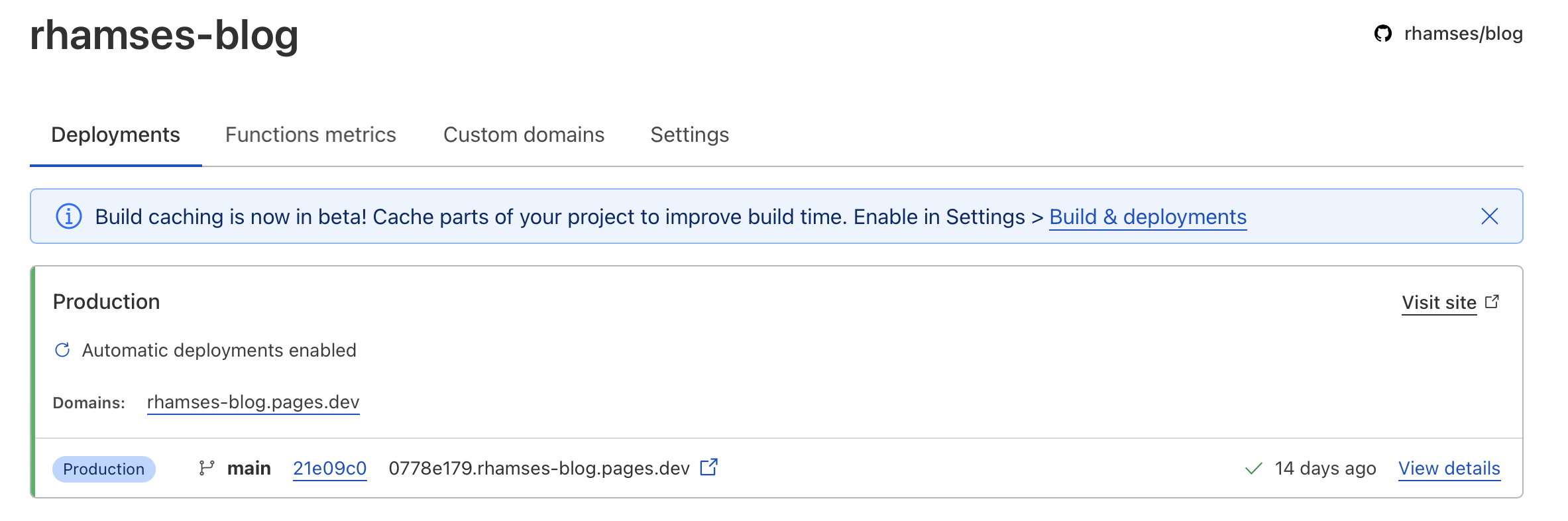The width and height of the screenshot is (1568, 521).
Task: Click the GitHub logo icon
Action: click(x=1382, y=34)
